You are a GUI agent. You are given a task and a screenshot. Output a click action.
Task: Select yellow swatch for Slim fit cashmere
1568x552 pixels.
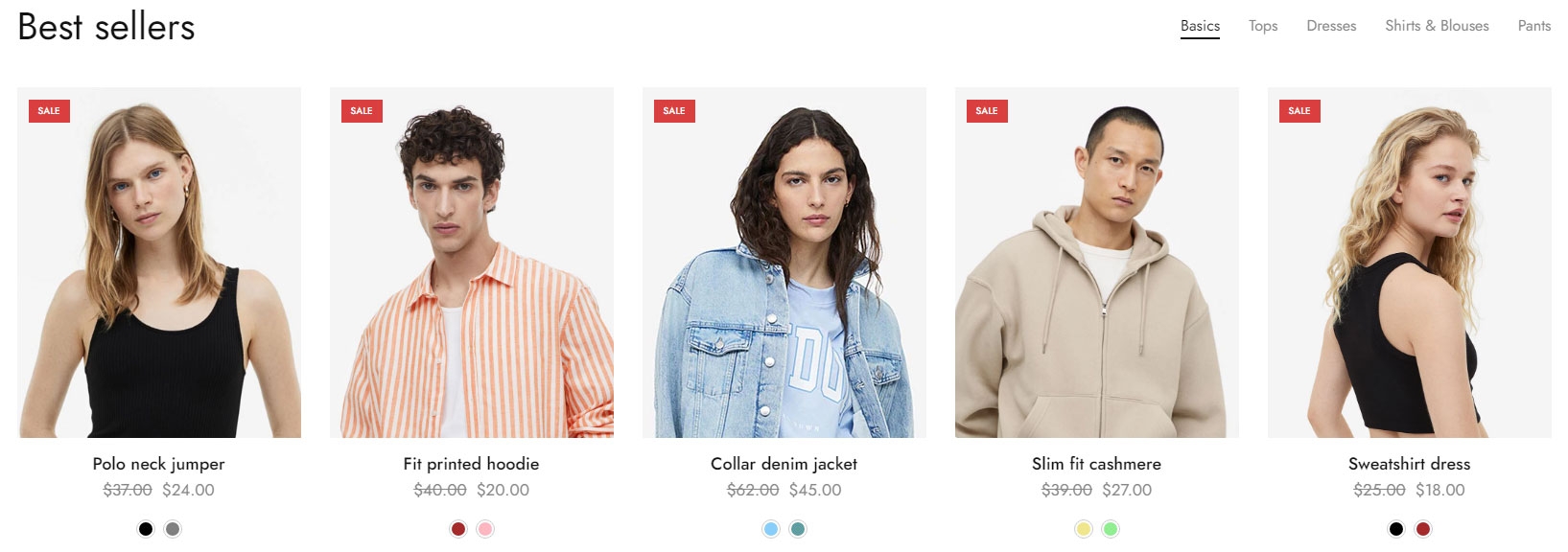pos(1084,529)
